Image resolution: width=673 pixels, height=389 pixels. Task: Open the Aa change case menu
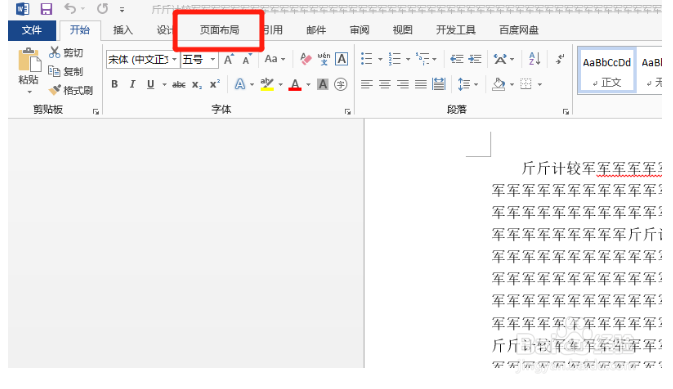(275, 59)
